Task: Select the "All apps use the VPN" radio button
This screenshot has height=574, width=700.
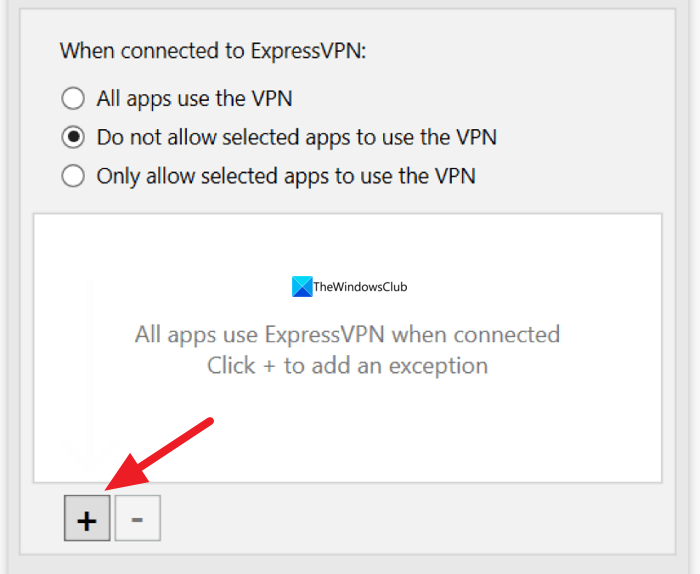Action: (73, 98)
